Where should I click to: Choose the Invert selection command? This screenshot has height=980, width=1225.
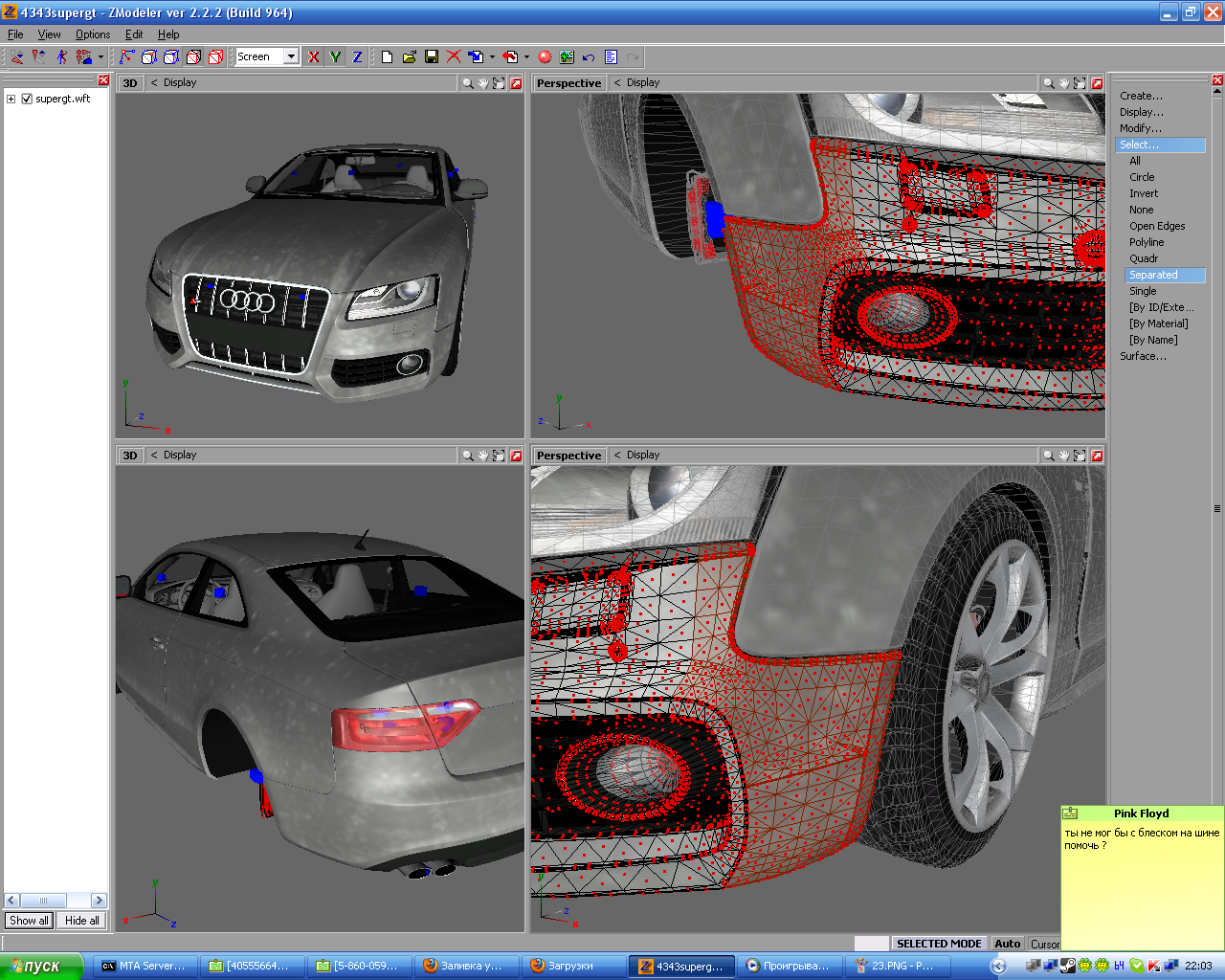(x=1144, y=193)
